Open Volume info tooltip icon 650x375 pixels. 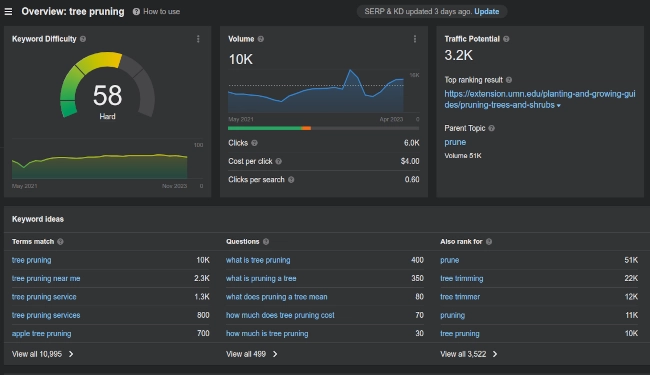261,39
